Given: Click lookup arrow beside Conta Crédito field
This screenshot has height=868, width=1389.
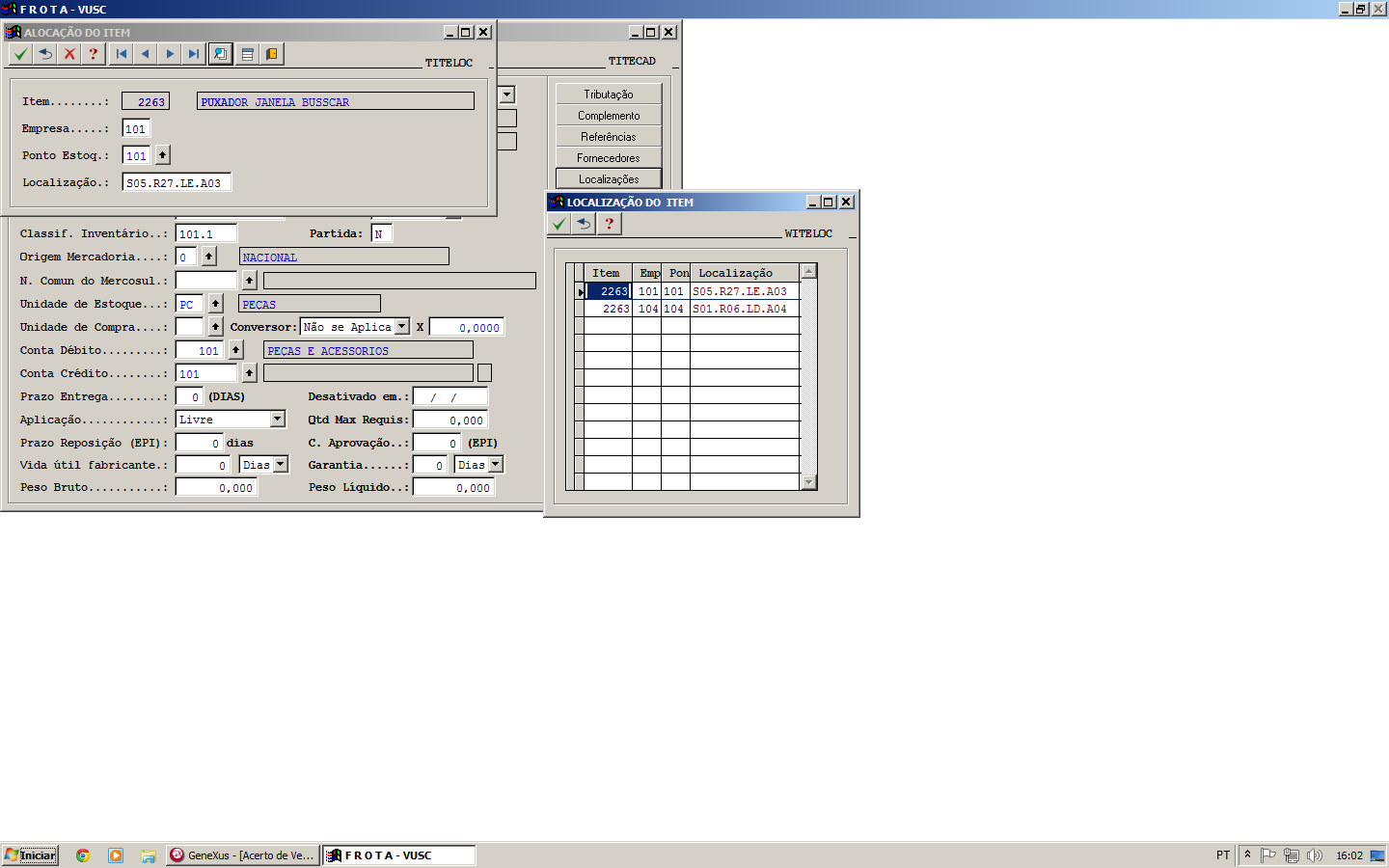Looking at the screenshot, I should [249, 373].
